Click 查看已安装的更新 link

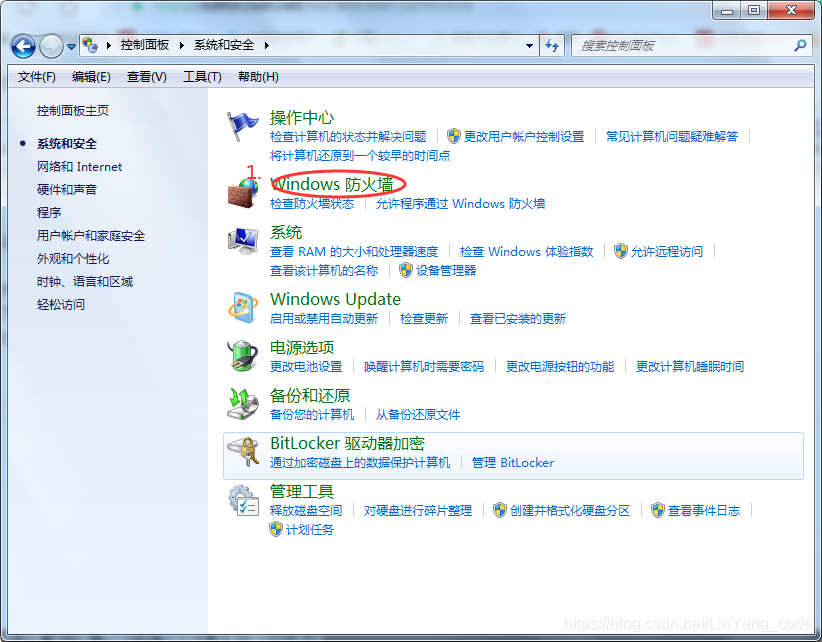(x=518, y=319)
